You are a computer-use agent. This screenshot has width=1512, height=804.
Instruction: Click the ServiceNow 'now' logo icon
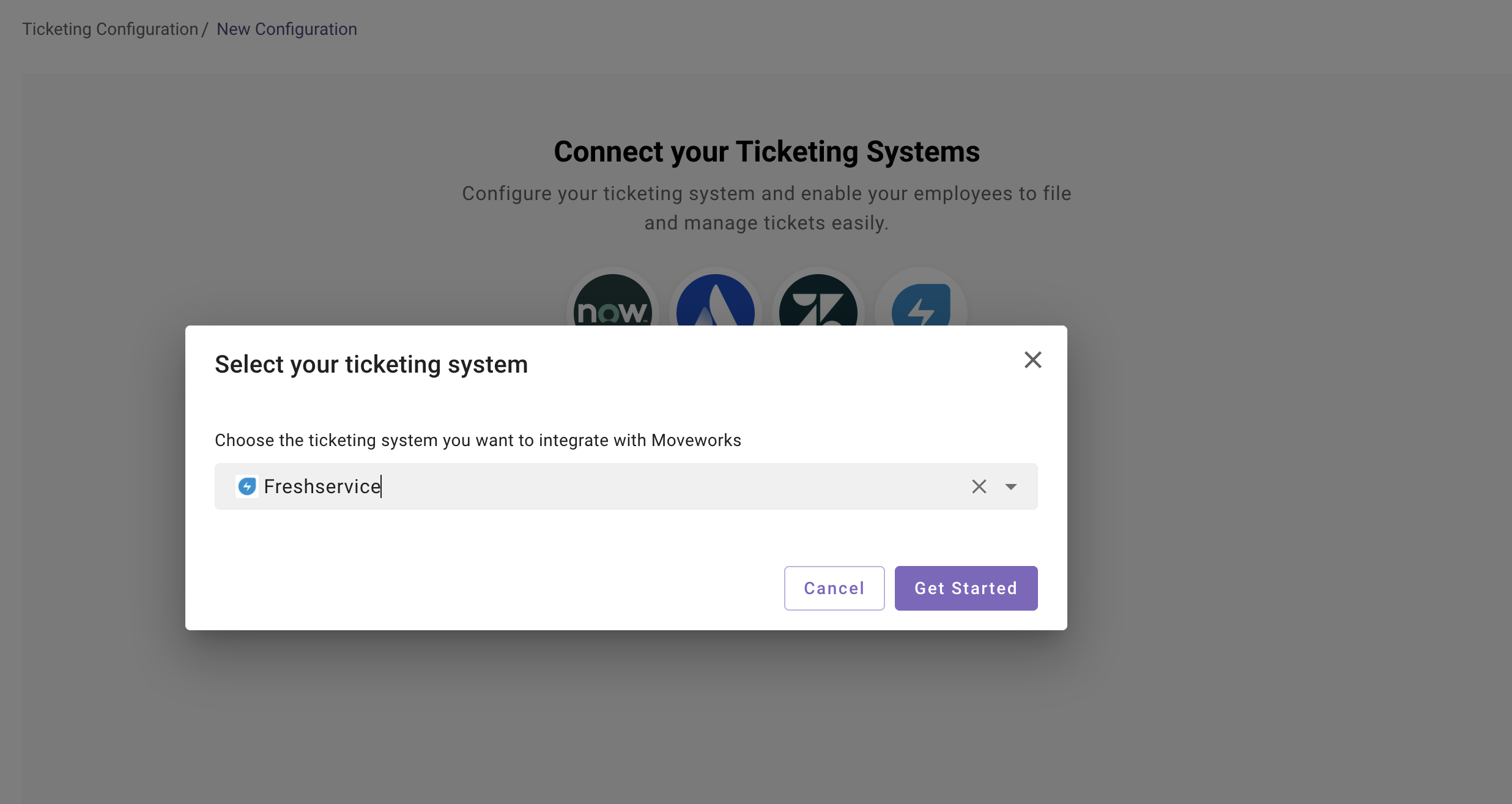point(612,303)
